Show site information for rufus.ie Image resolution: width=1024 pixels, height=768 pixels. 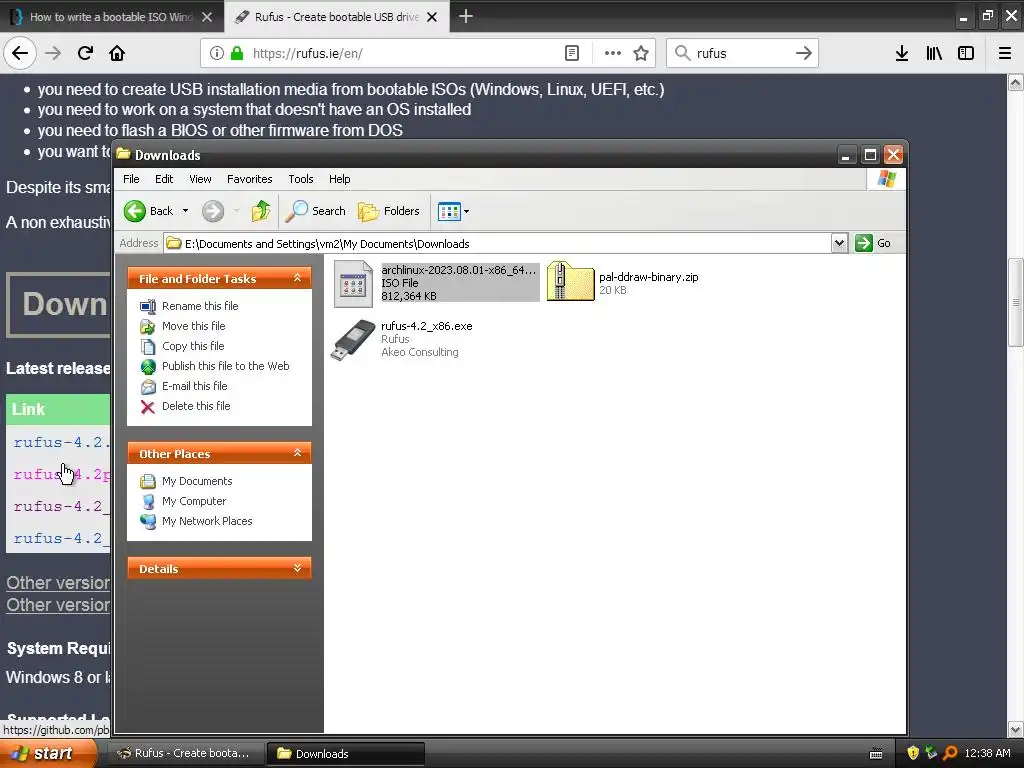[x=217, y=53]
